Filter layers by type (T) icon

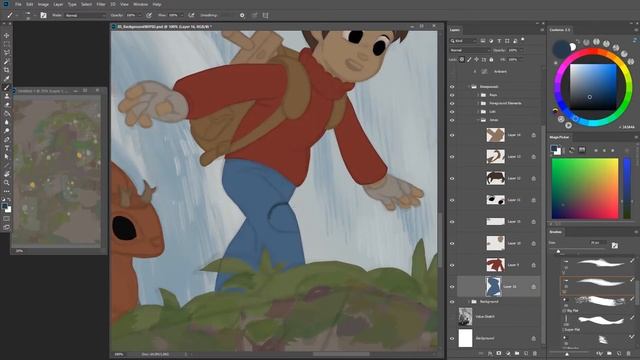click(x=499, y=41)
